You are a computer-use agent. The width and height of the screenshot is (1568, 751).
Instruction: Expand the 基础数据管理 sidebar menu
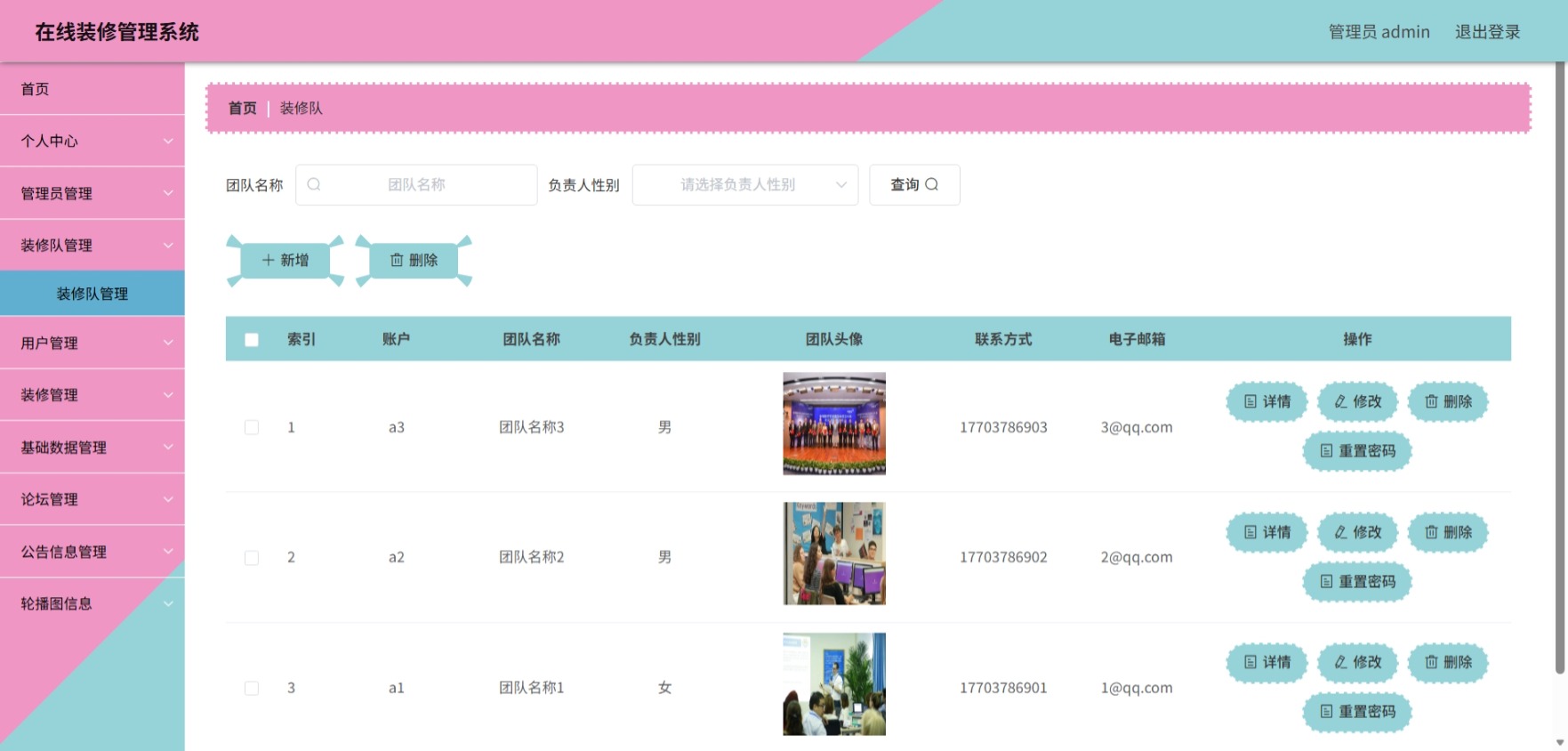coord(92,447)
